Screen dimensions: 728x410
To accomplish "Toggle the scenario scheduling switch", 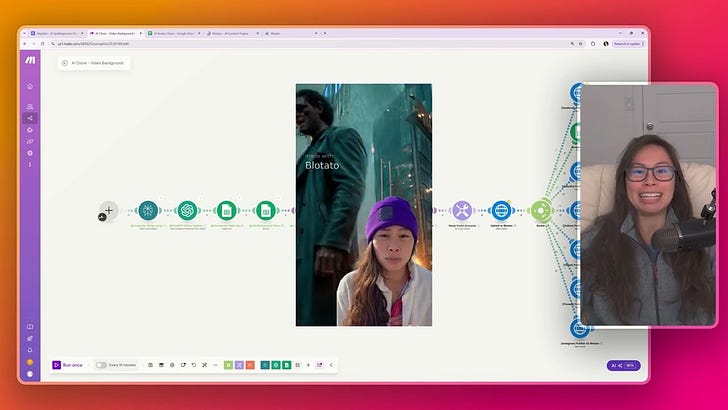I will tap(101, 365).
